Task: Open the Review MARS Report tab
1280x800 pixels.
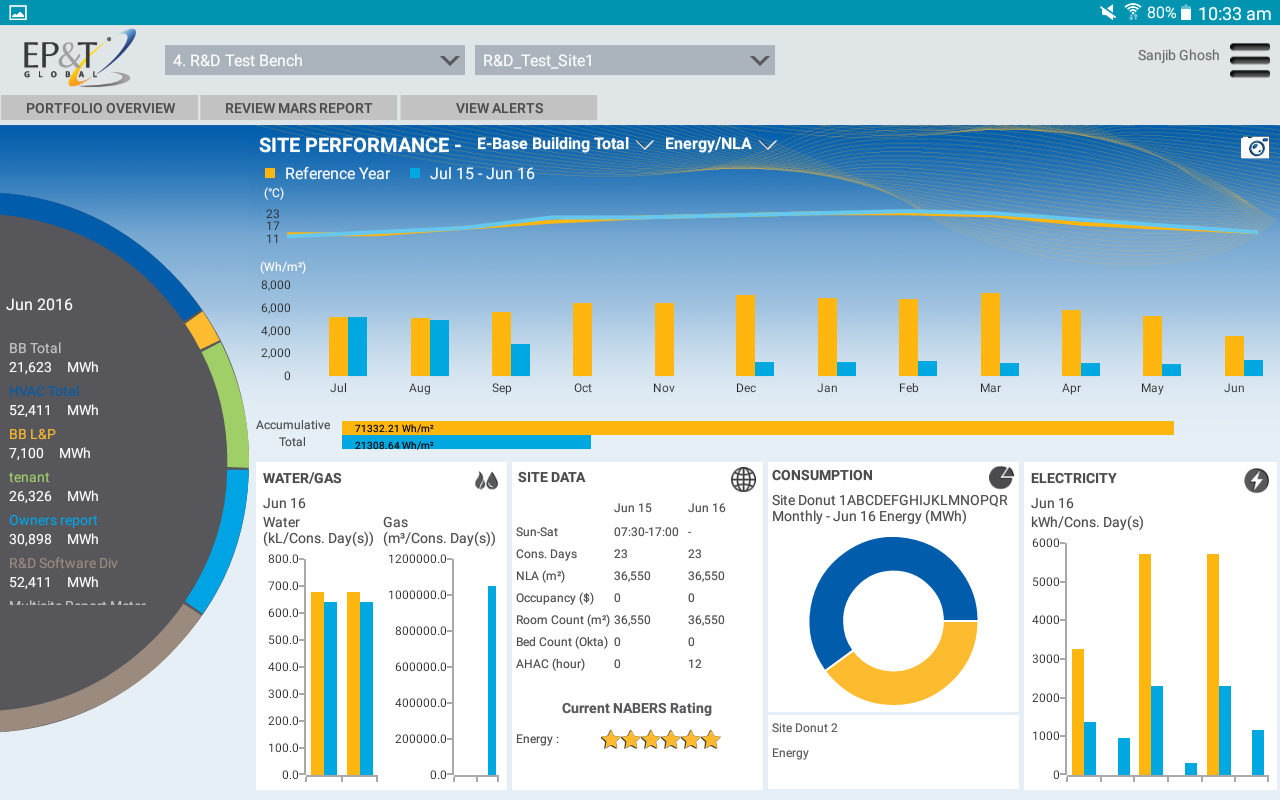Action: [298, 108]
